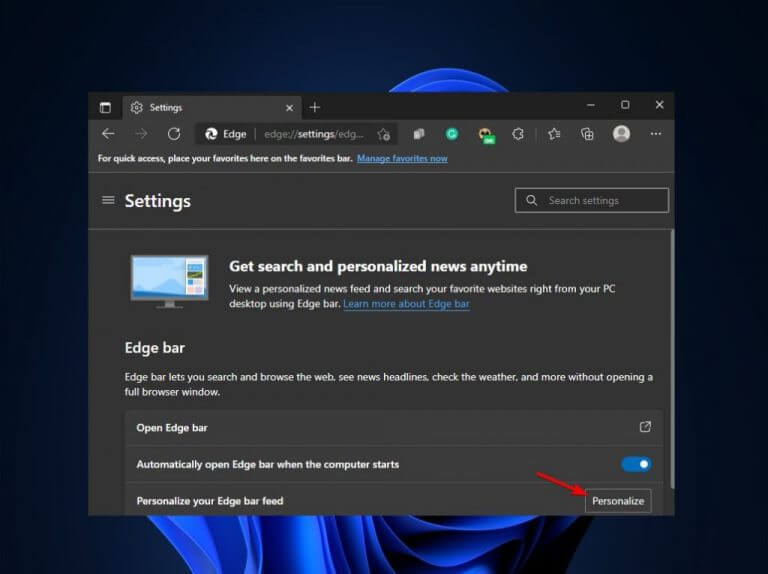
Task: Toggle automatically open Edge bar switch
Action: 636,464
